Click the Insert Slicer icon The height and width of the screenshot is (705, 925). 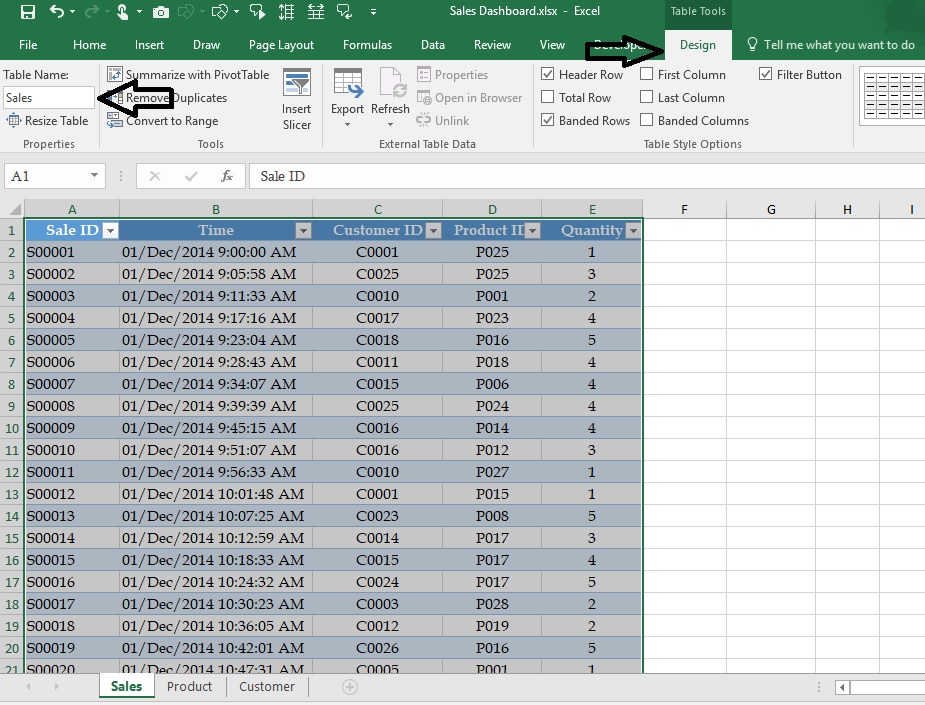click(x=297, y=83)
